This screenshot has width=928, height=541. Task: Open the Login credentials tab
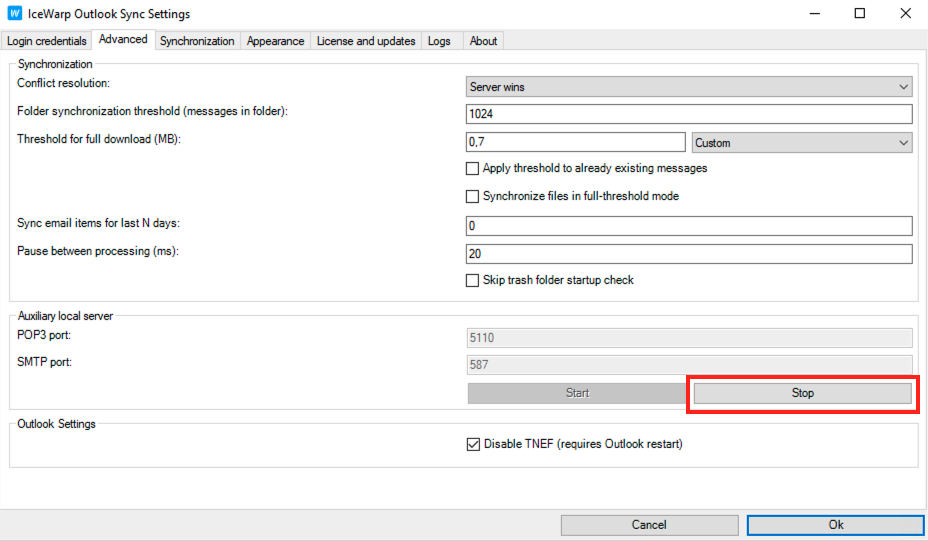47,41
